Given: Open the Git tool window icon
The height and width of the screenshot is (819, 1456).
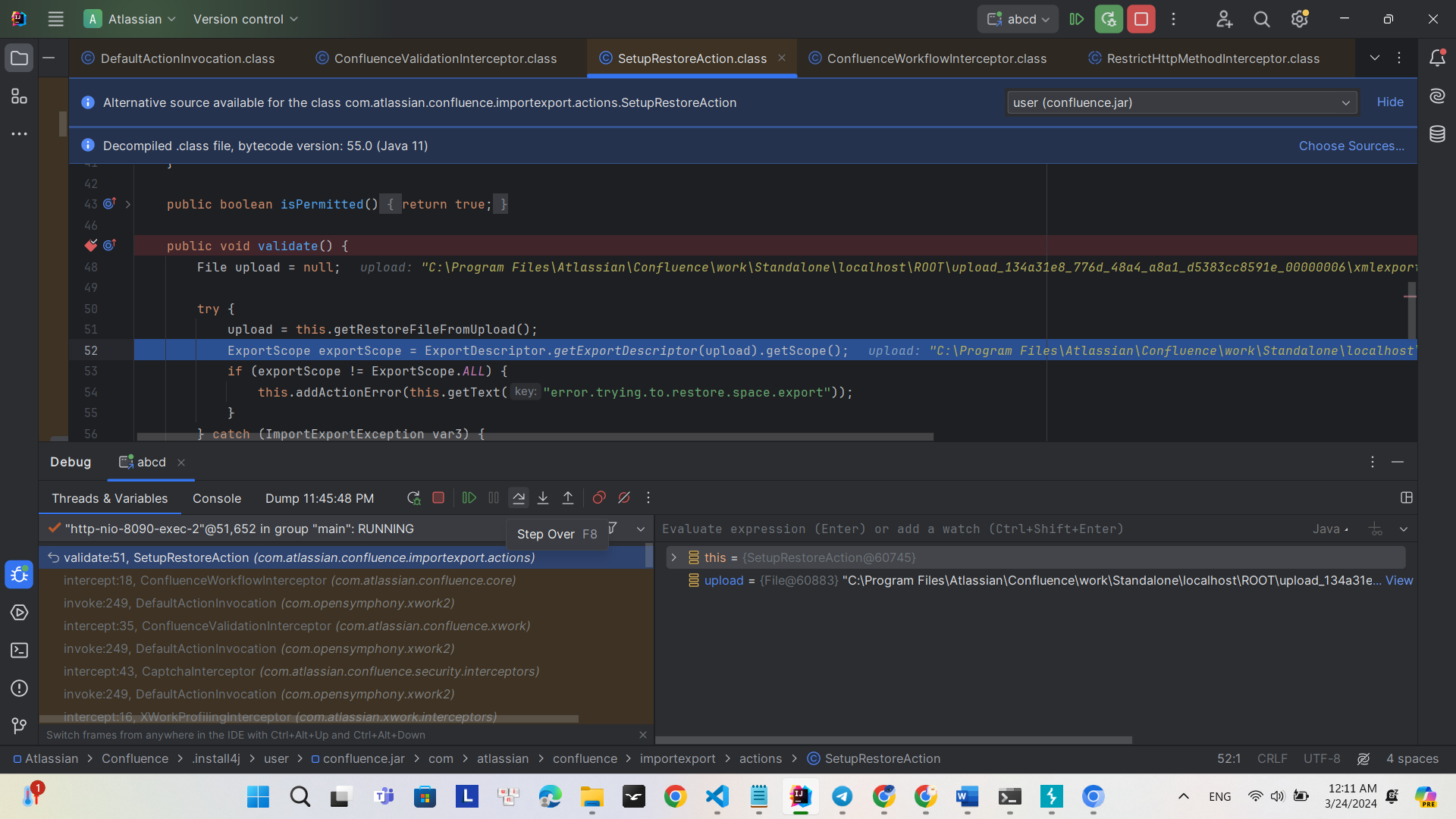Looking at the screenshot, I should tap(19, 726).
